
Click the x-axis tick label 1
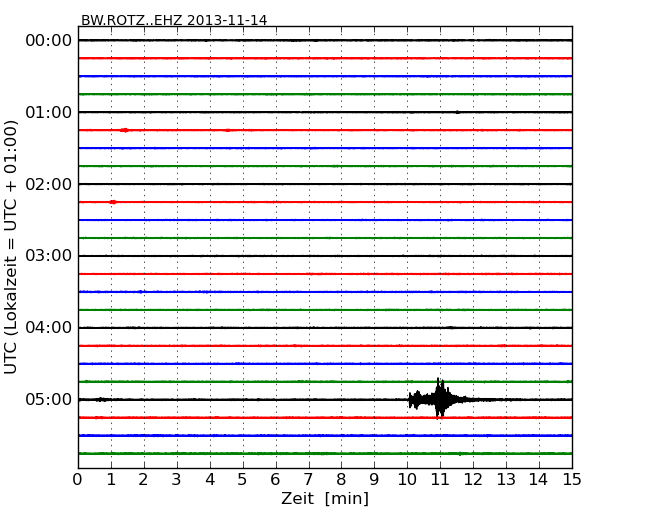(111, 480)
